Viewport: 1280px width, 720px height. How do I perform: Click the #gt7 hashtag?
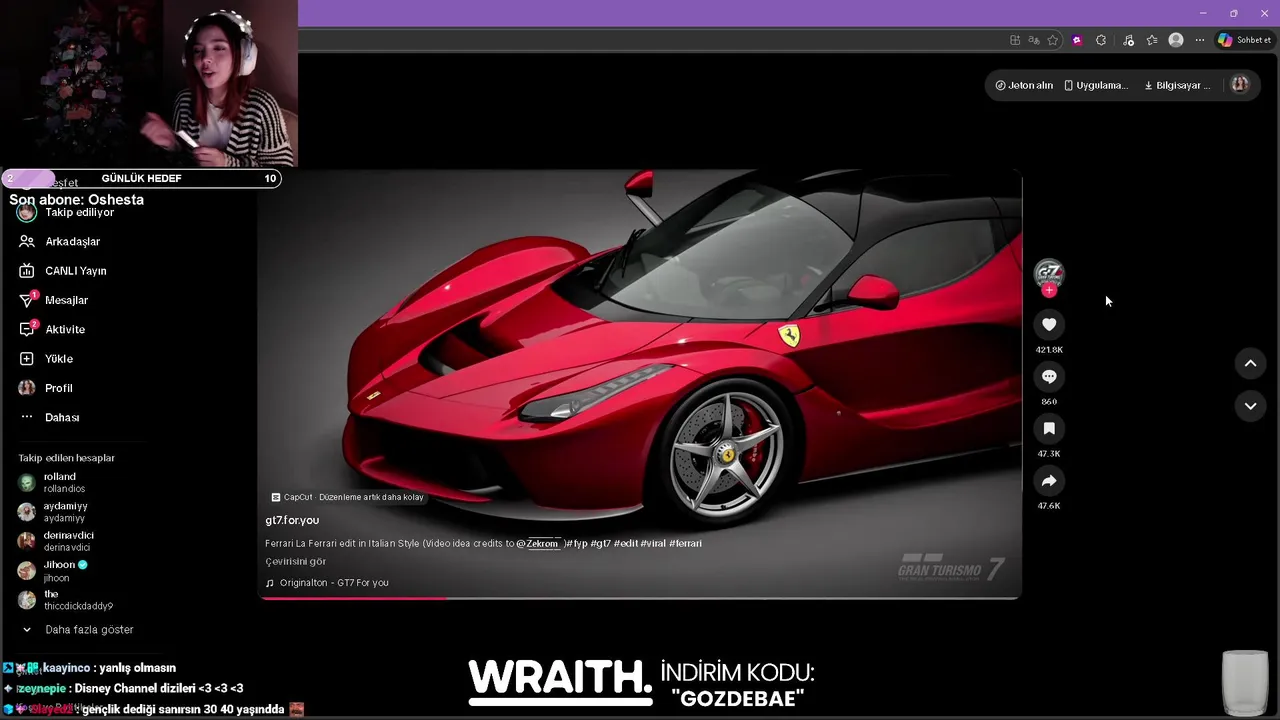pyautogui.click(x=600, y=543)
